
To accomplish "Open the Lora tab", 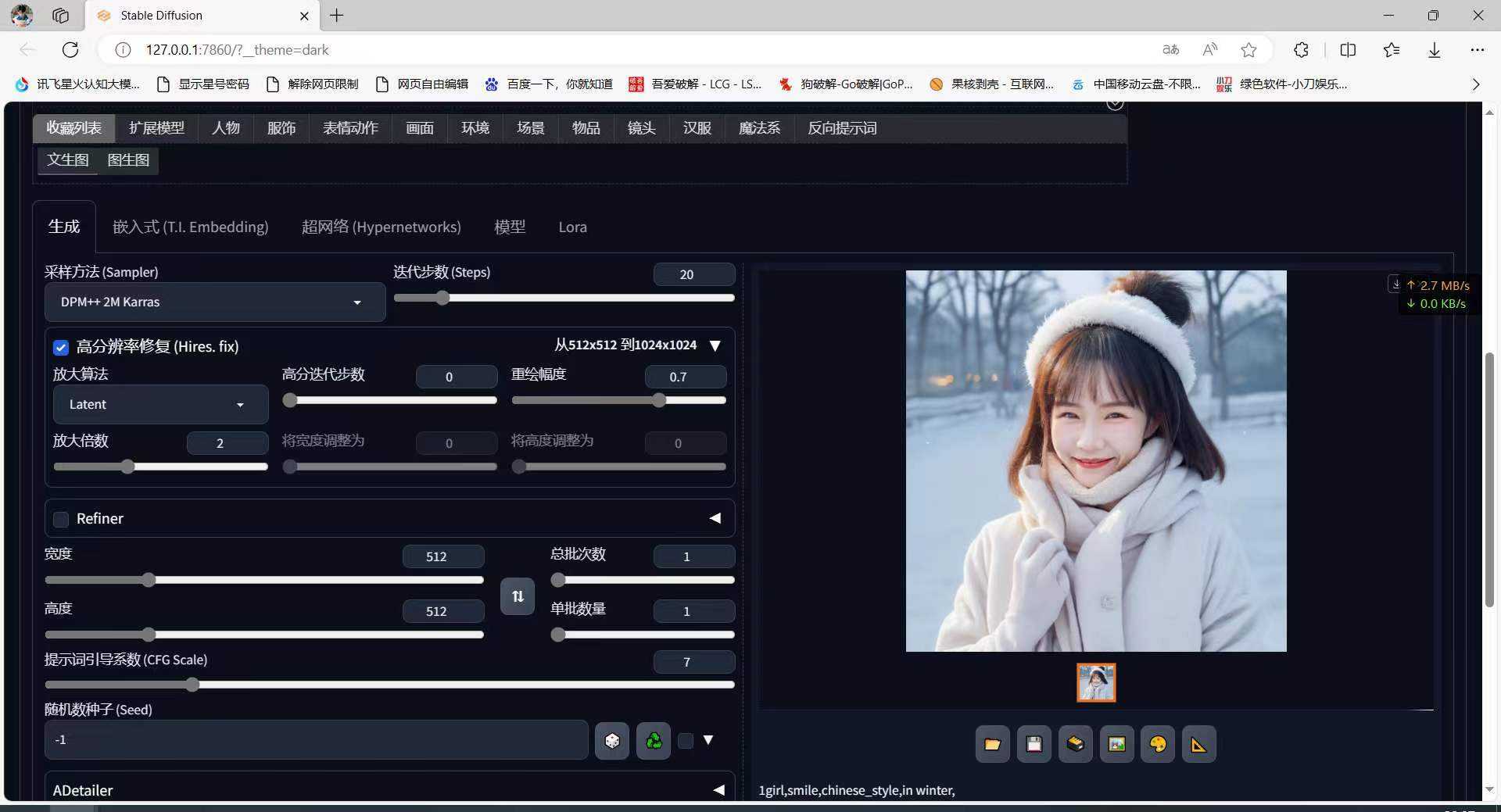I will 572,227.
